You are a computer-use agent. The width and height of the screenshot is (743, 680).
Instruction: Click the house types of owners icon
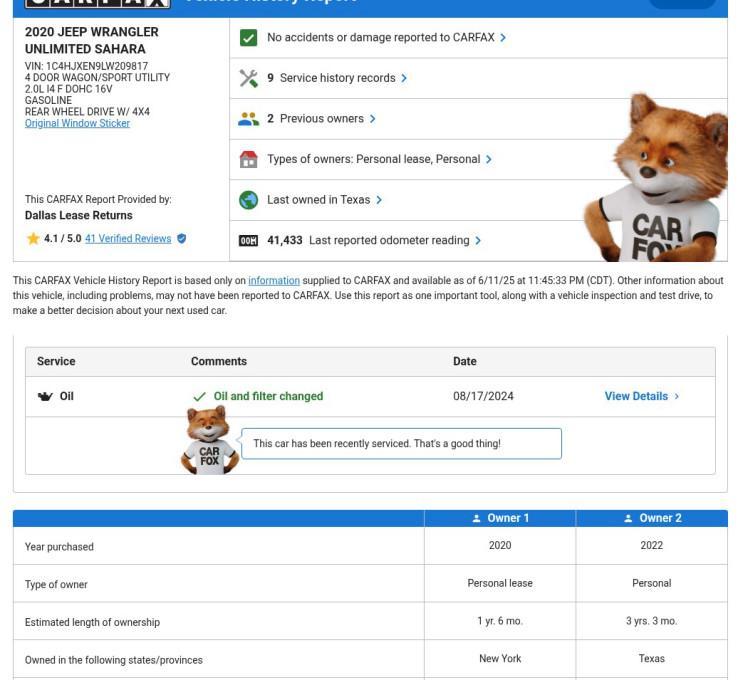(248, 159)
